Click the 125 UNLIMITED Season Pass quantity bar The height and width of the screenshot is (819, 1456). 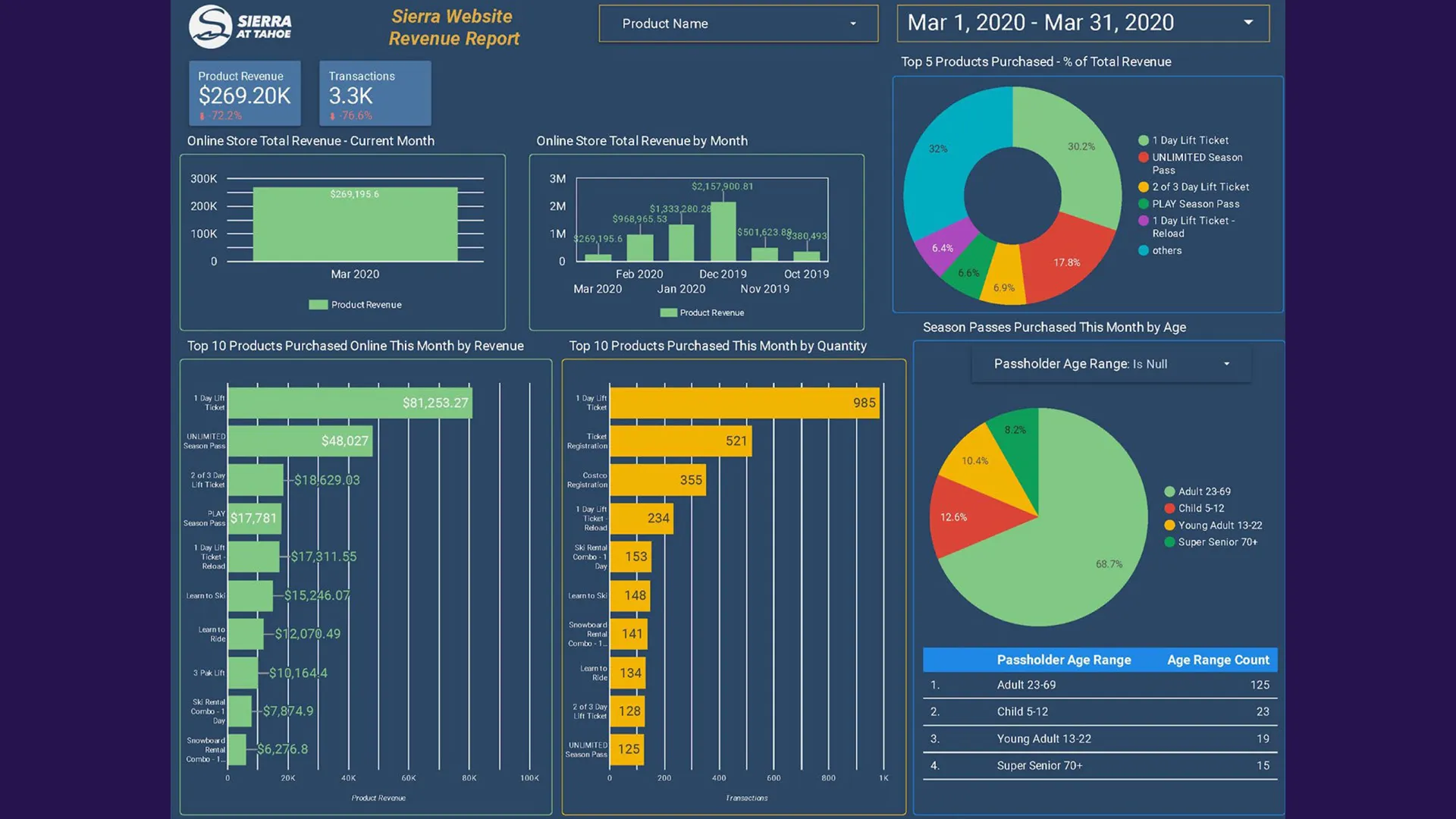(x=627, y=749)
